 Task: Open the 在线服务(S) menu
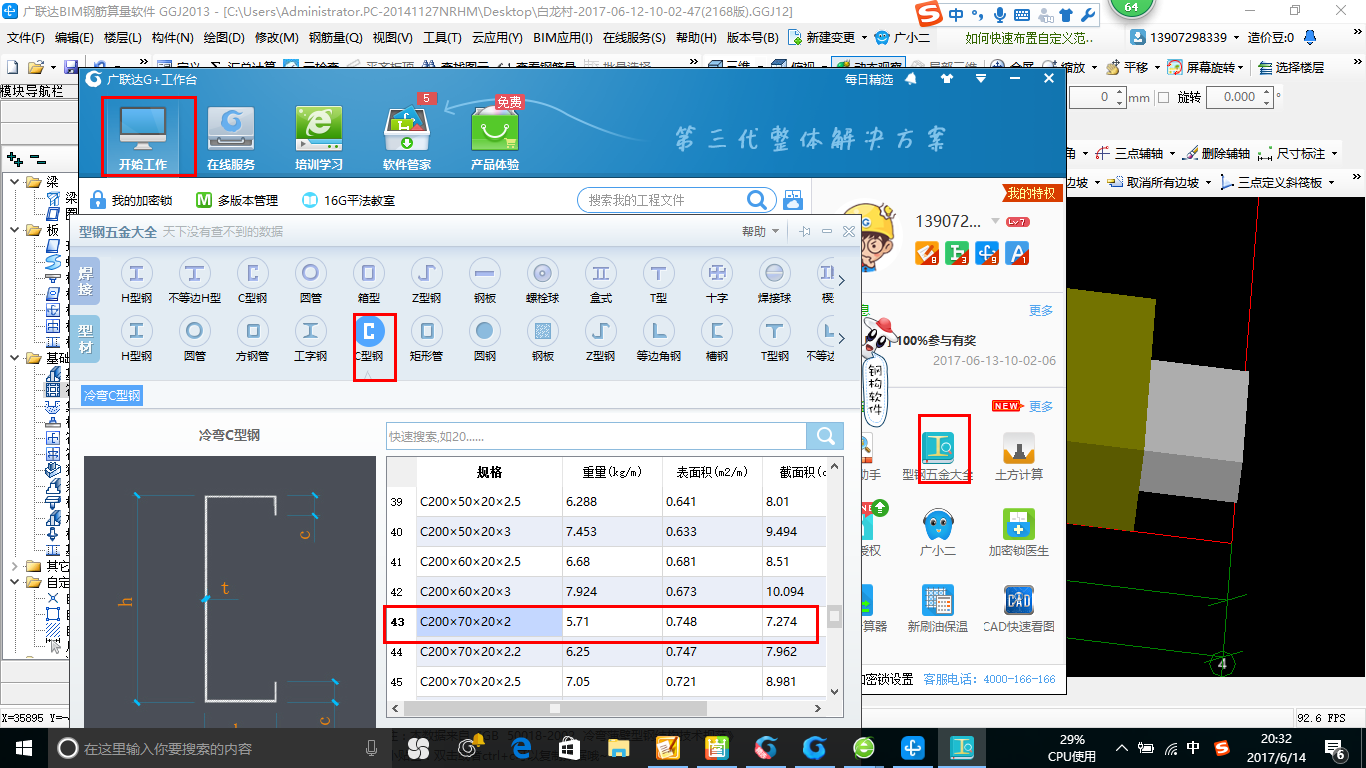tap(634, 37)
